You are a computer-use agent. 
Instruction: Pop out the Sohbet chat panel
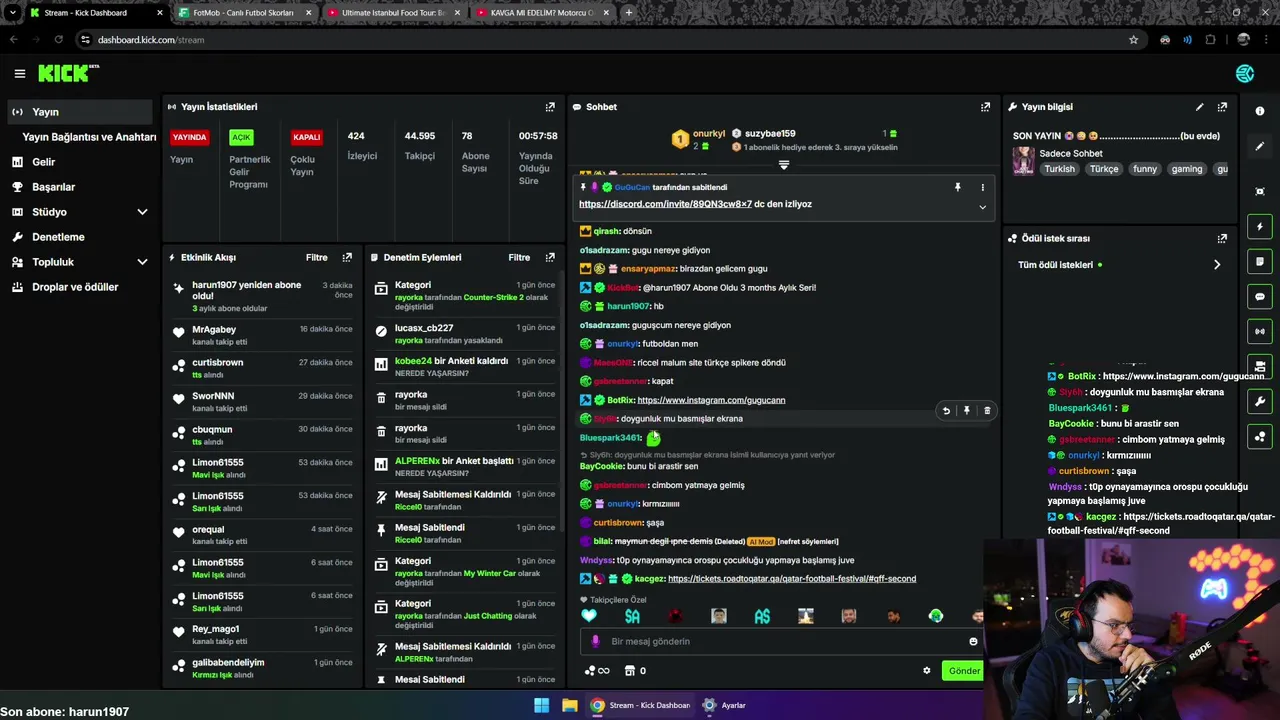coord(985,107)
